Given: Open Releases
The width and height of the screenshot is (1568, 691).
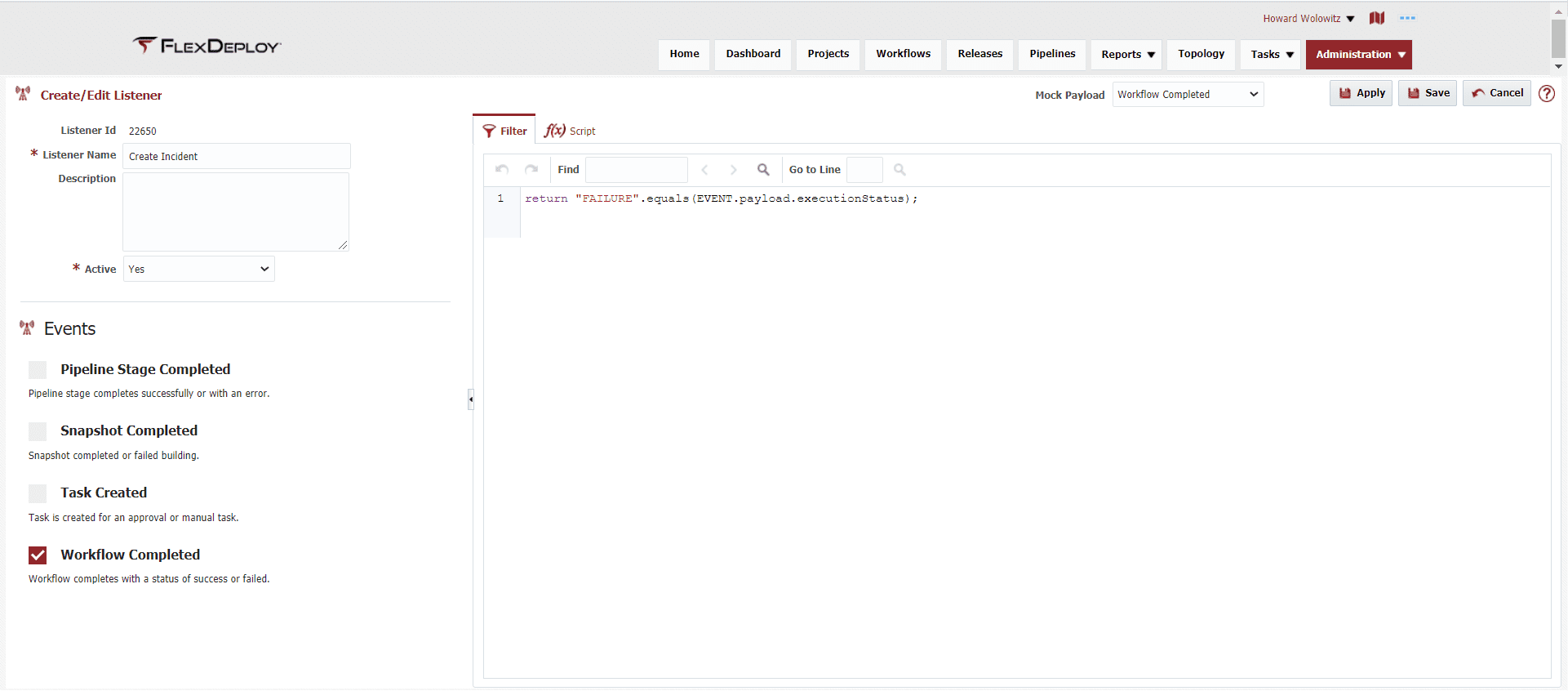Looking at the screenshot, I should click(980, 54).
